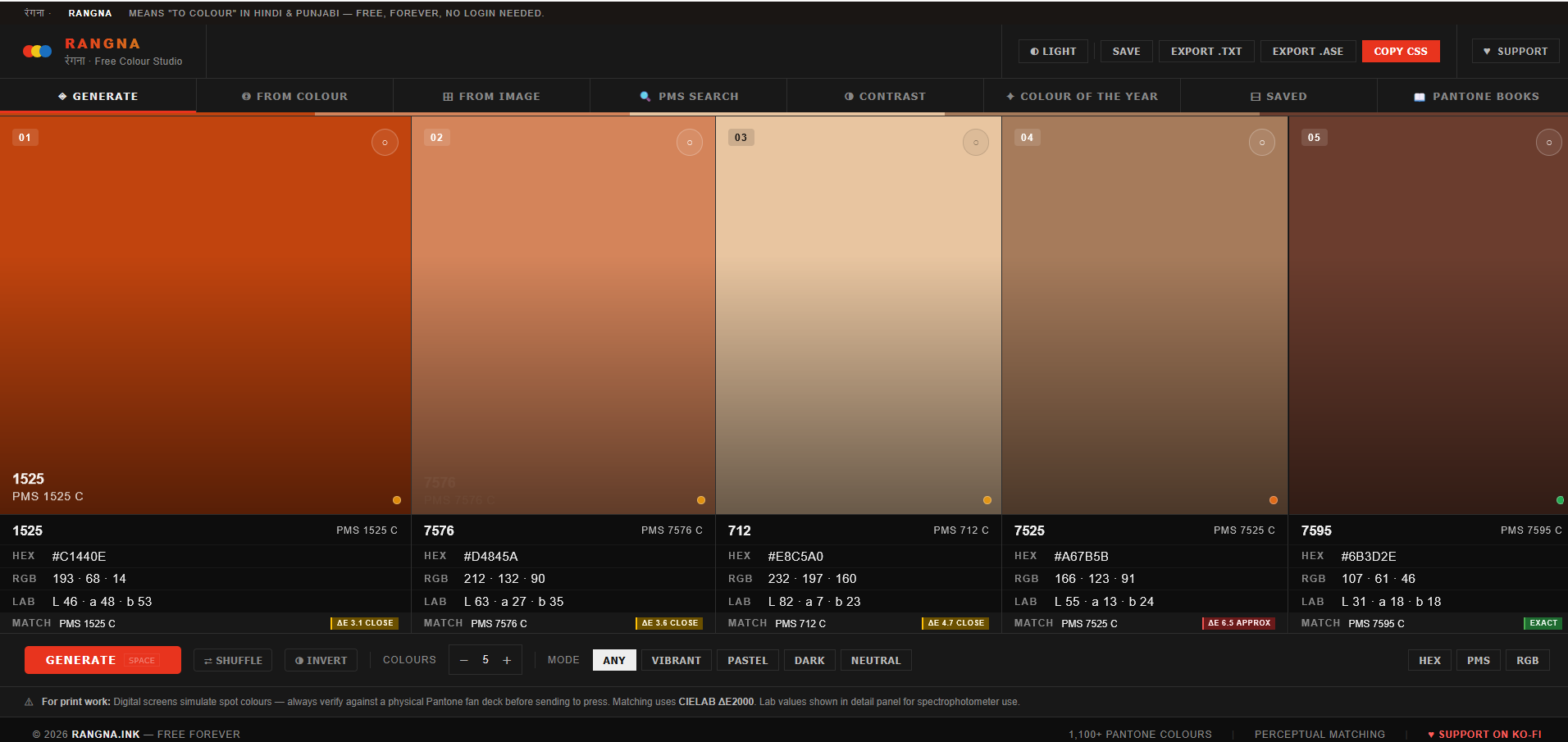Decrease colour count with minus button
Viewport: 1568px width, 742px height.
pos(464,661)
